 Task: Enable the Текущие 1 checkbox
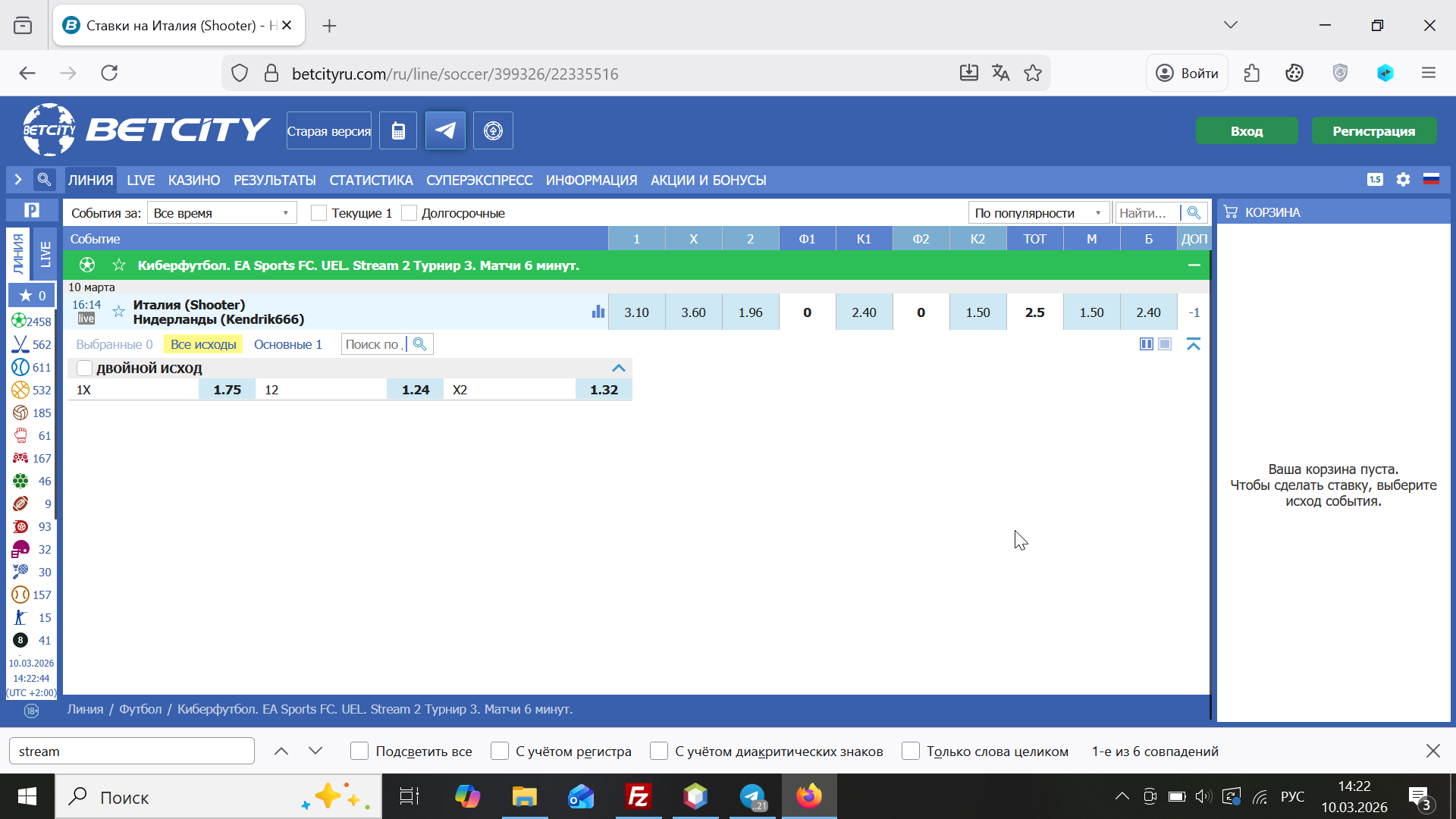pyautogui.click(x=319, y=213)
